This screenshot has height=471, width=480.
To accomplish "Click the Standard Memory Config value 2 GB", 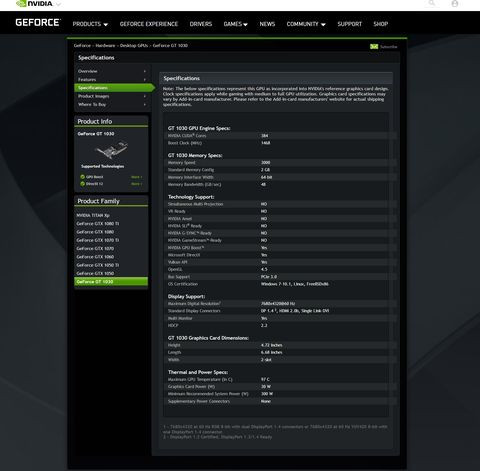I will pyautogui.click(x=265, y=170).
